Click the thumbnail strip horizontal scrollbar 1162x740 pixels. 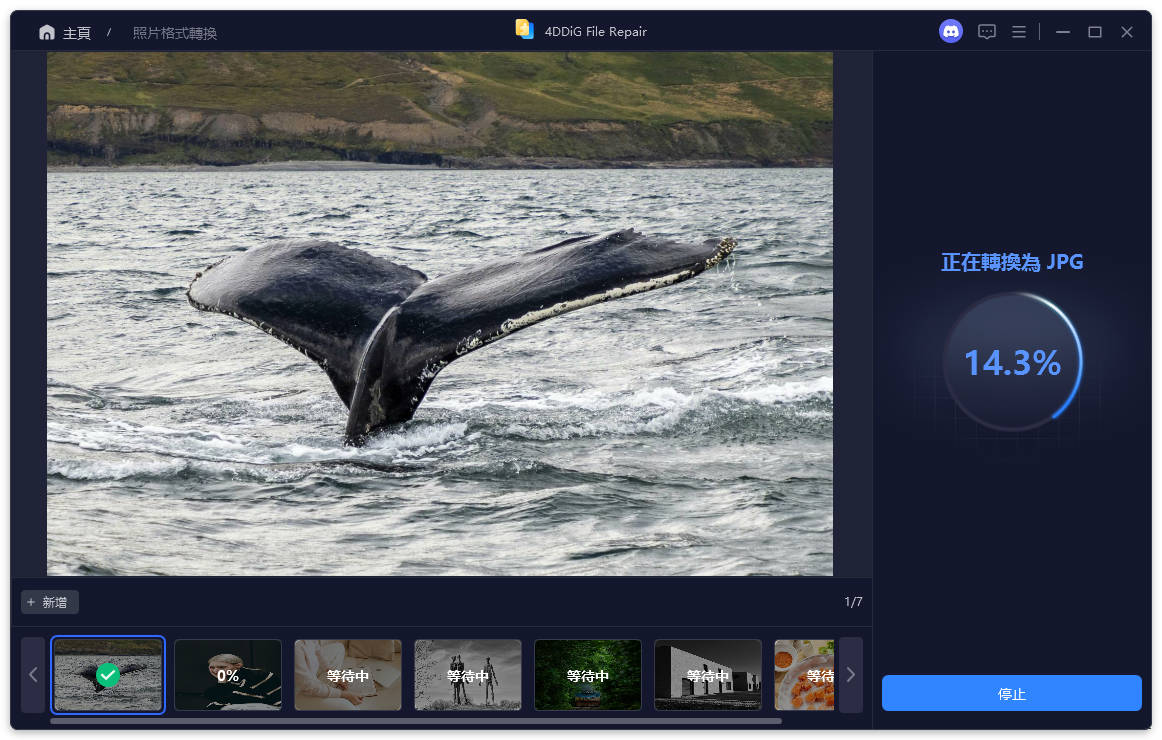coord(416,720)
